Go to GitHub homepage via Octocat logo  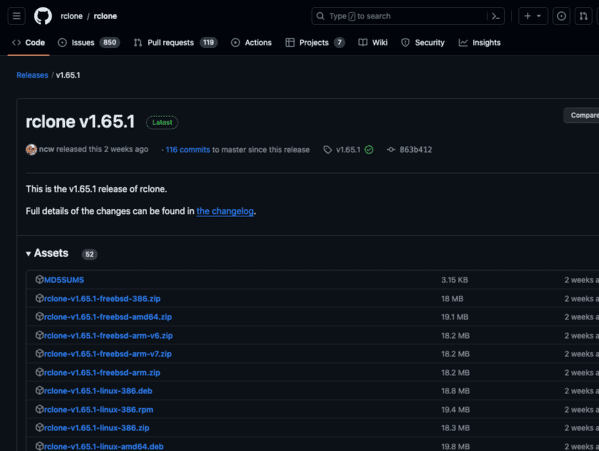click(x=43, y=16)
